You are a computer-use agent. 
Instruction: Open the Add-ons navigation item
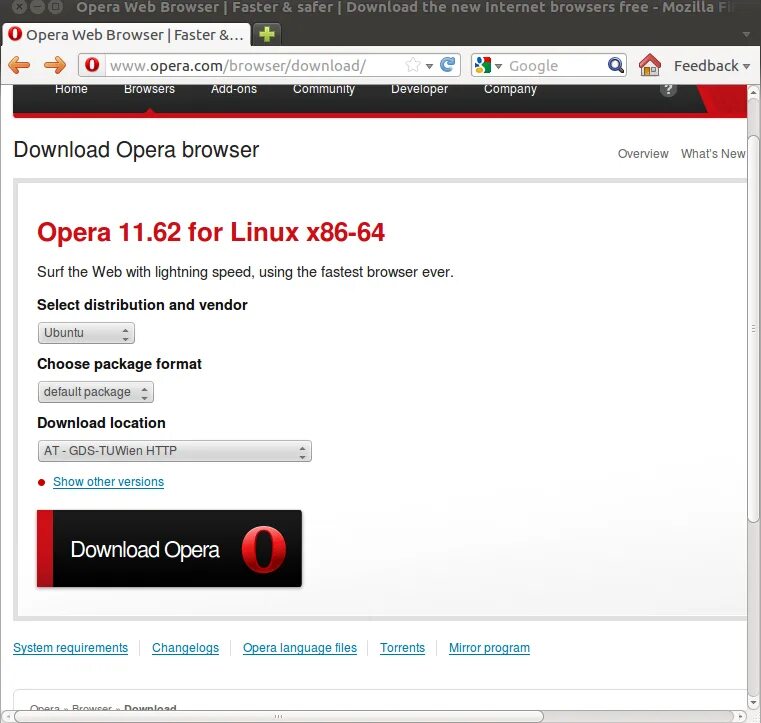click(233, 89)
